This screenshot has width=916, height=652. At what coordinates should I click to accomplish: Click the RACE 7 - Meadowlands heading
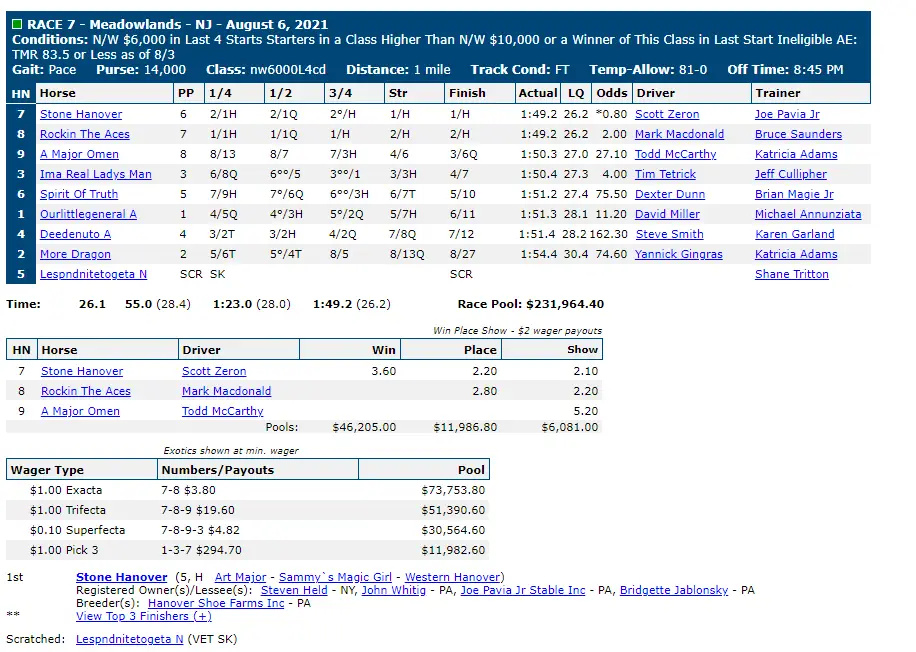(178, 25)
